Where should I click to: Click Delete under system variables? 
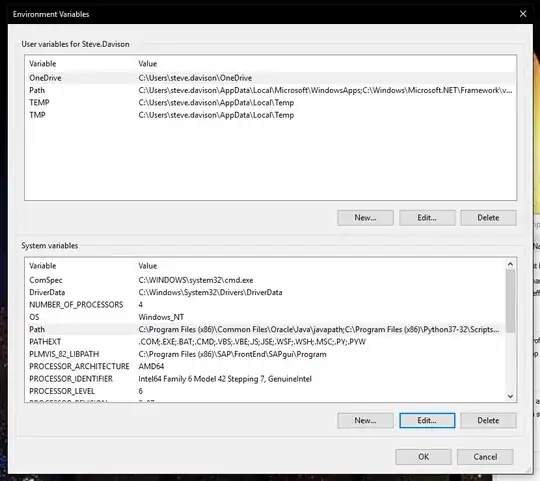[488, 420]
